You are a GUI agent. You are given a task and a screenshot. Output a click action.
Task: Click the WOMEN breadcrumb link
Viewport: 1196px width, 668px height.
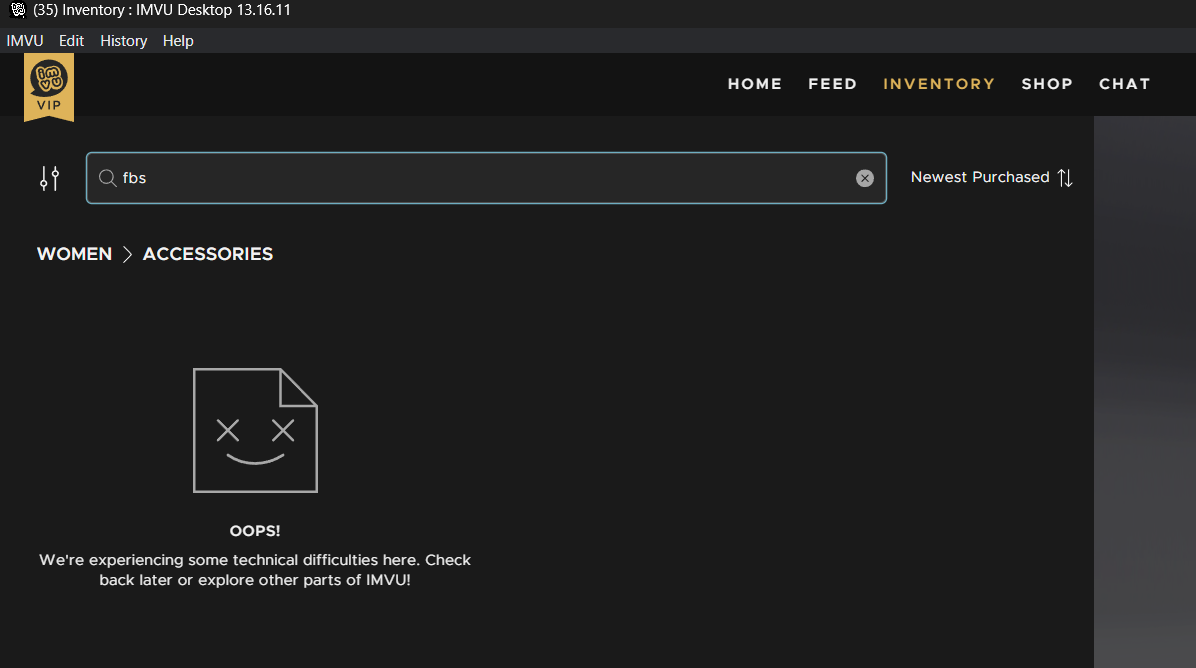74,254
